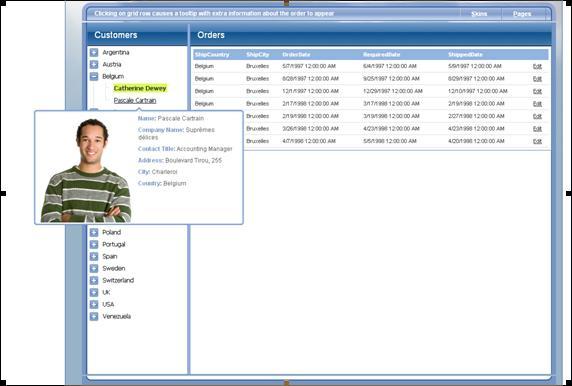Expand the Portugal tree node

coord(94,244)
